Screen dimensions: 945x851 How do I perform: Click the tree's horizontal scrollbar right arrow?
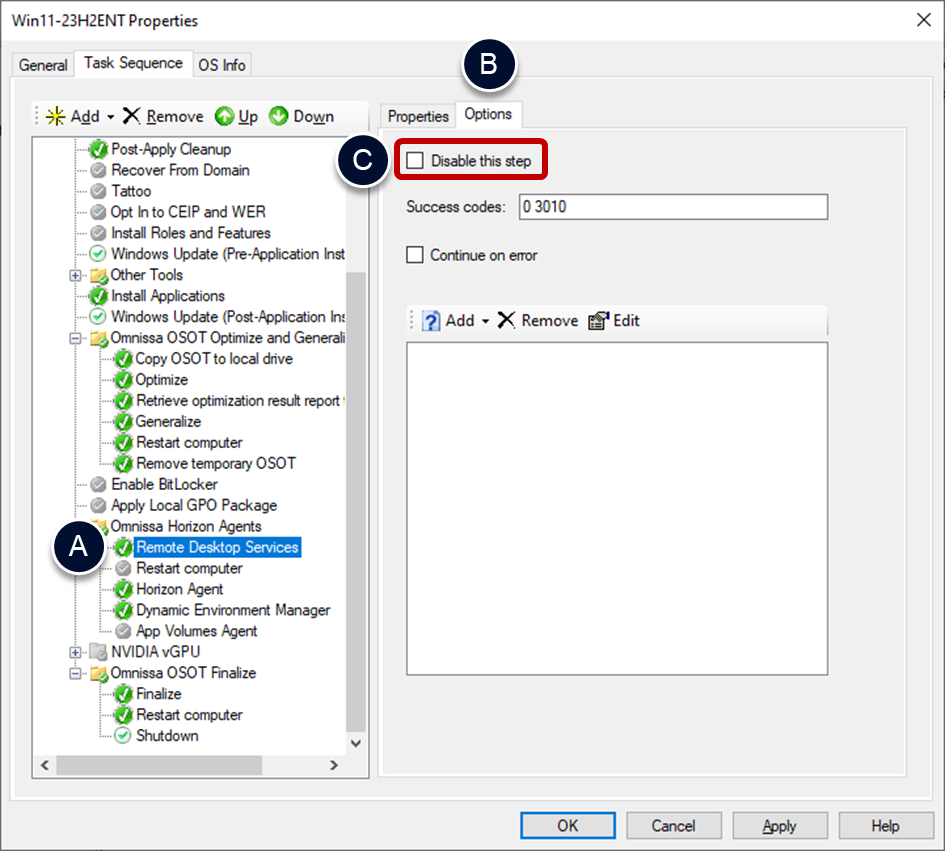[334, 765]
